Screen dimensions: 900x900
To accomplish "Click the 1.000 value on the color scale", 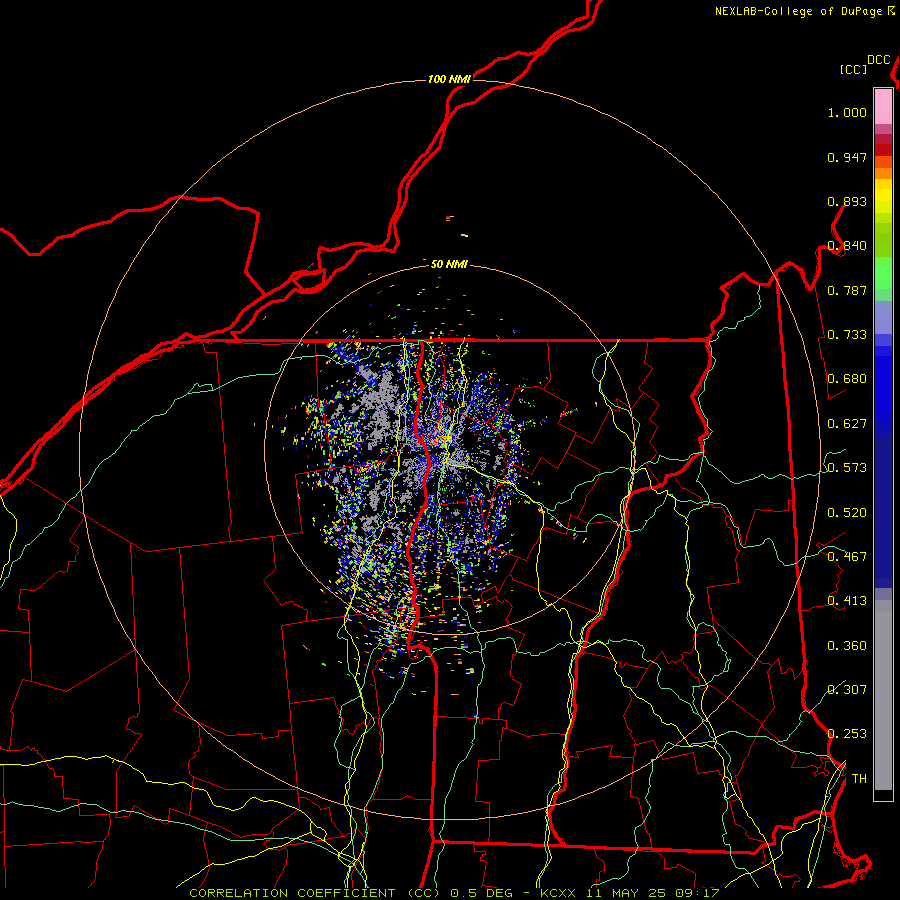I will click(x=847, y=112).
